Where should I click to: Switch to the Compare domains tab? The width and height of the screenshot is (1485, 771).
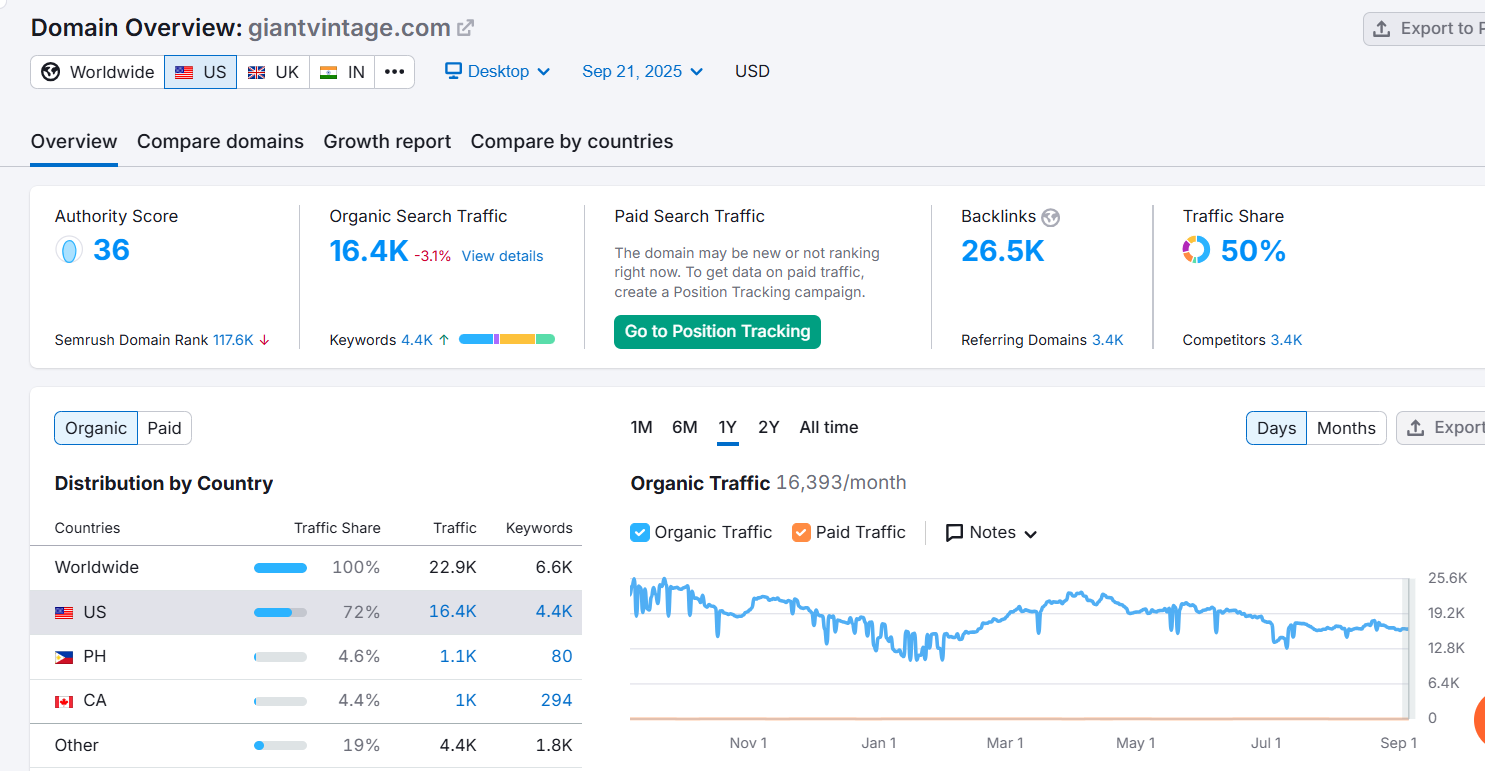220,142
